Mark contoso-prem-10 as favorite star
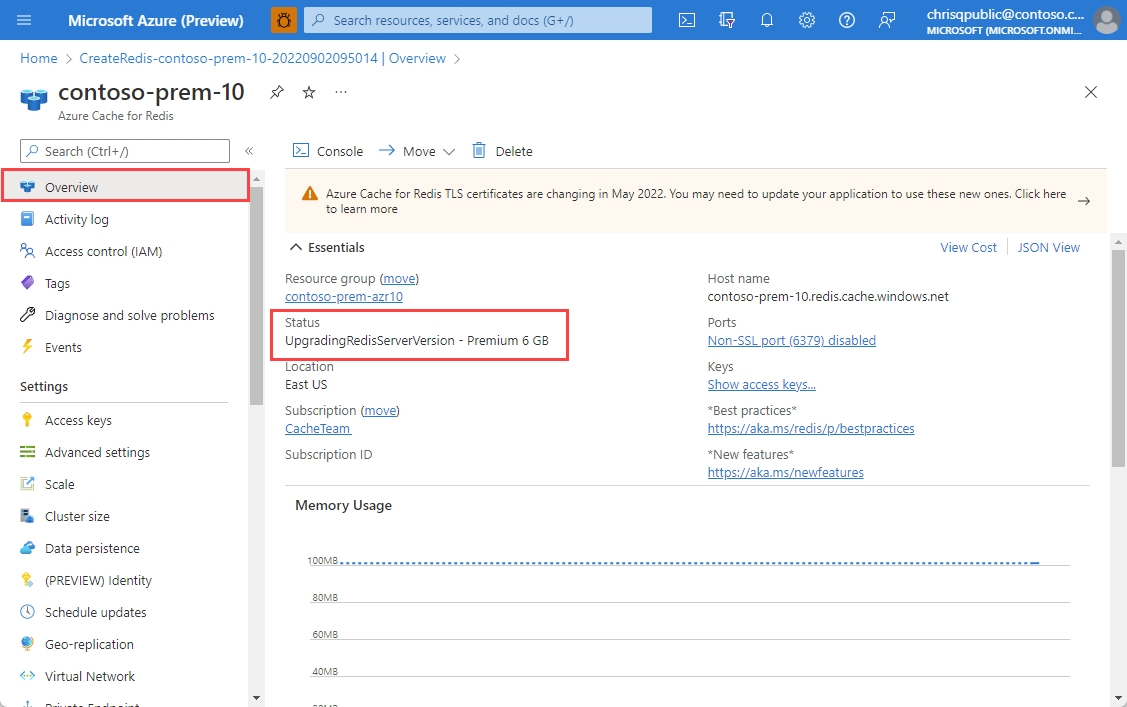Screen dimensions: 1127x707 pyautogui.click(x=309, y=92)
